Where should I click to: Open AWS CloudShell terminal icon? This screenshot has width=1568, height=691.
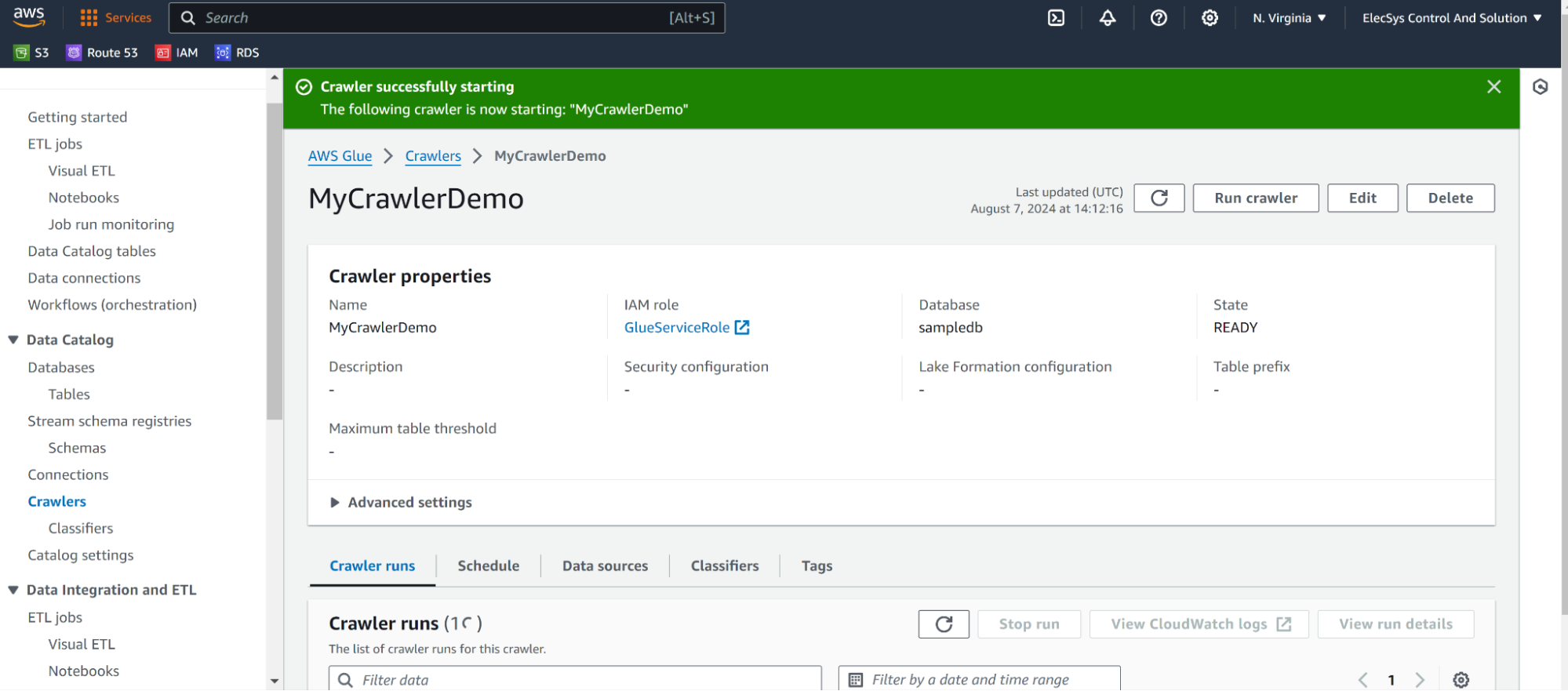tap(1056, 18)
